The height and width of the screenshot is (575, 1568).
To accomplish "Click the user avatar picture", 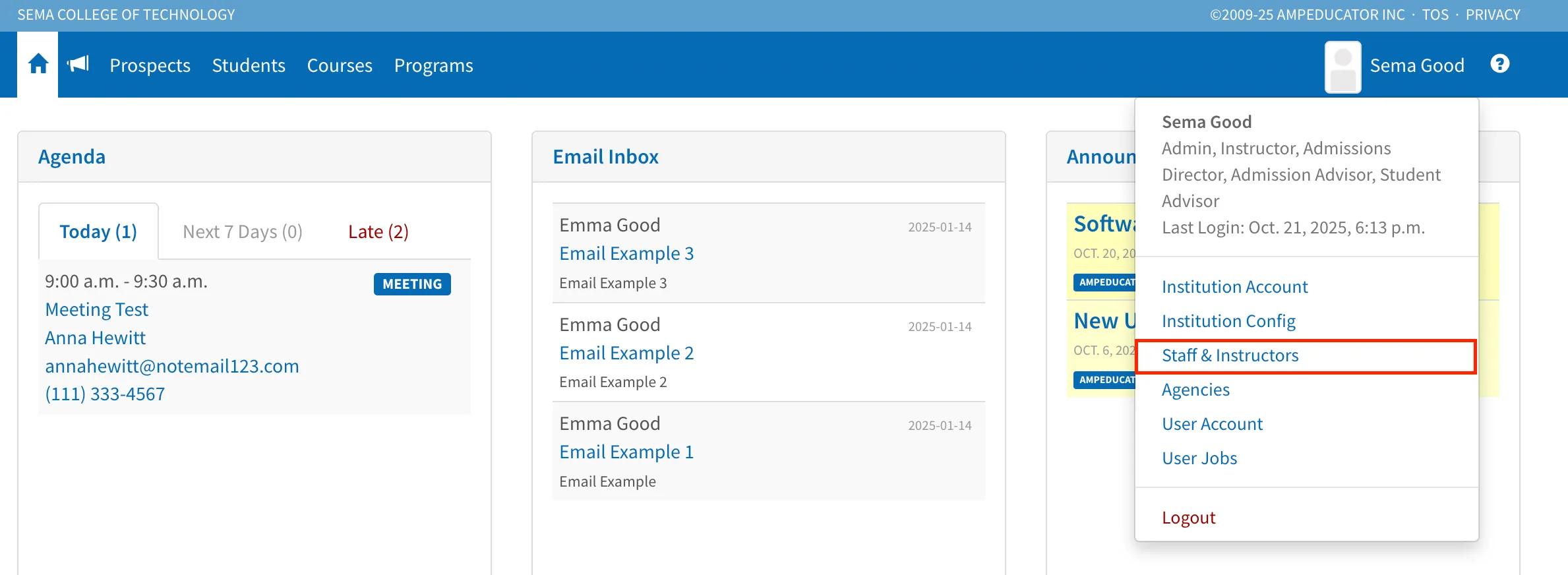I will click(x=1343, y=67).
